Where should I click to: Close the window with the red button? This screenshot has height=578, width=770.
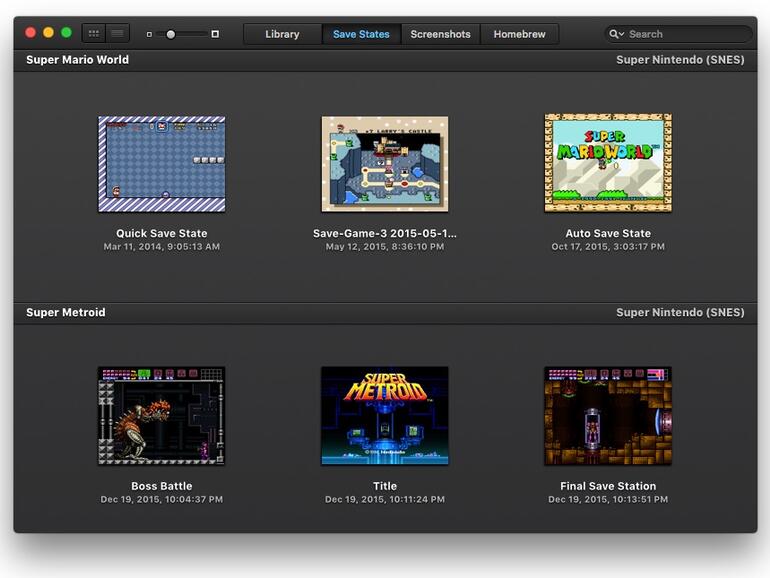coord(30,32)
